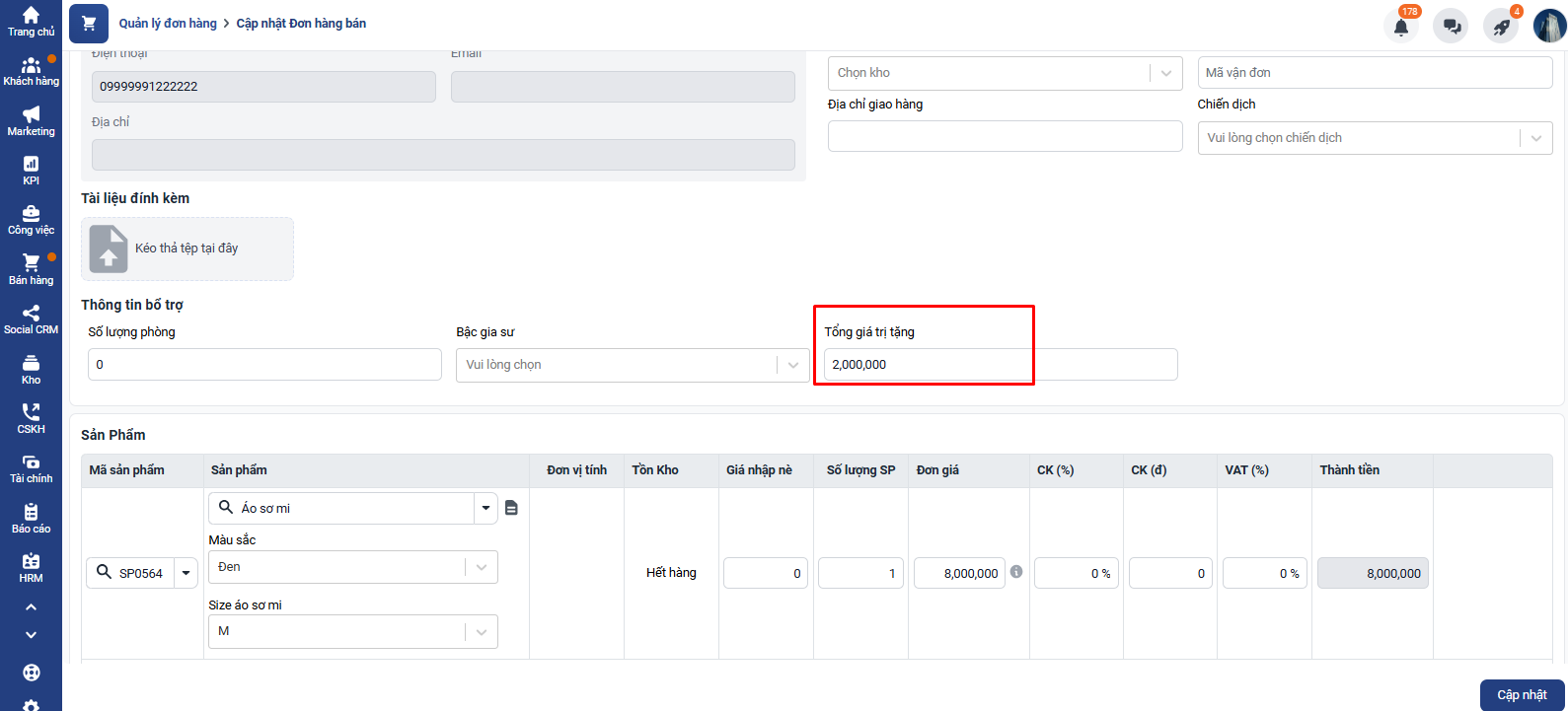This screenshot has height=711, width=1568.
Task: Expand the Chọn kho dropdown
Action: [x=1165, y=73]
